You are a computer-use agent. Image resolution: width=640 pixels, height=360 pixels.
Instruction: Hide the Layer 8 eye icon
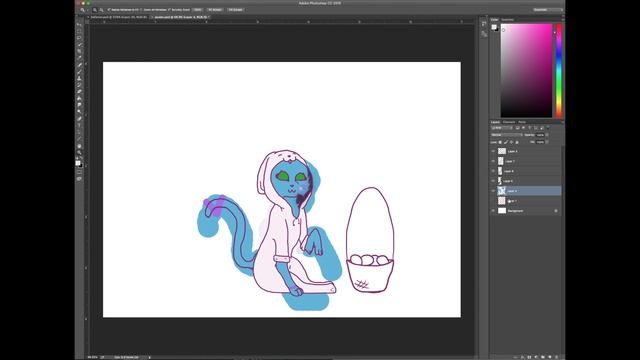click(493, 151)
